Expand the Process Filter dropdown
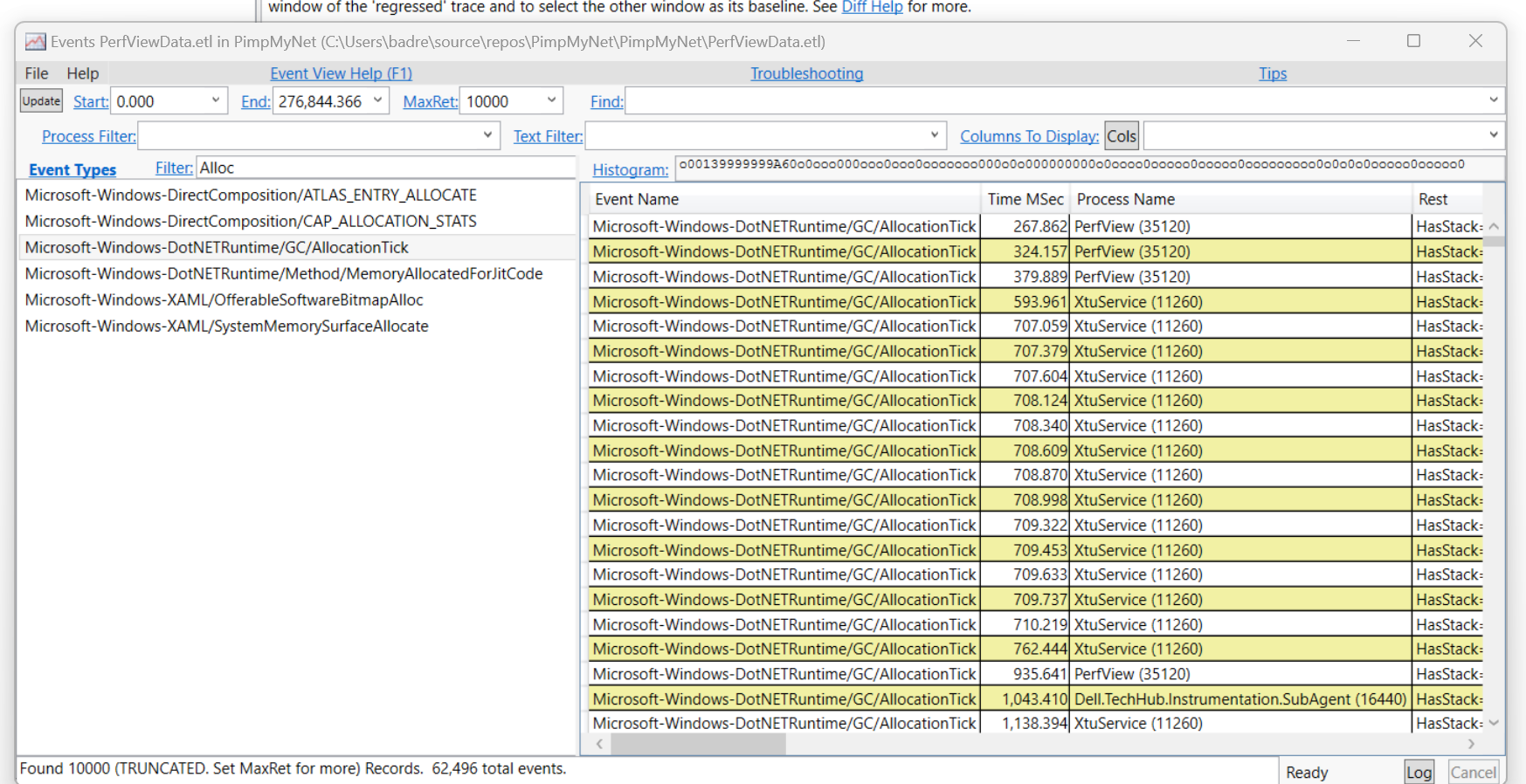Image resolution: width=1526 pixels, height=784 pixels. (x=487, y=135)
